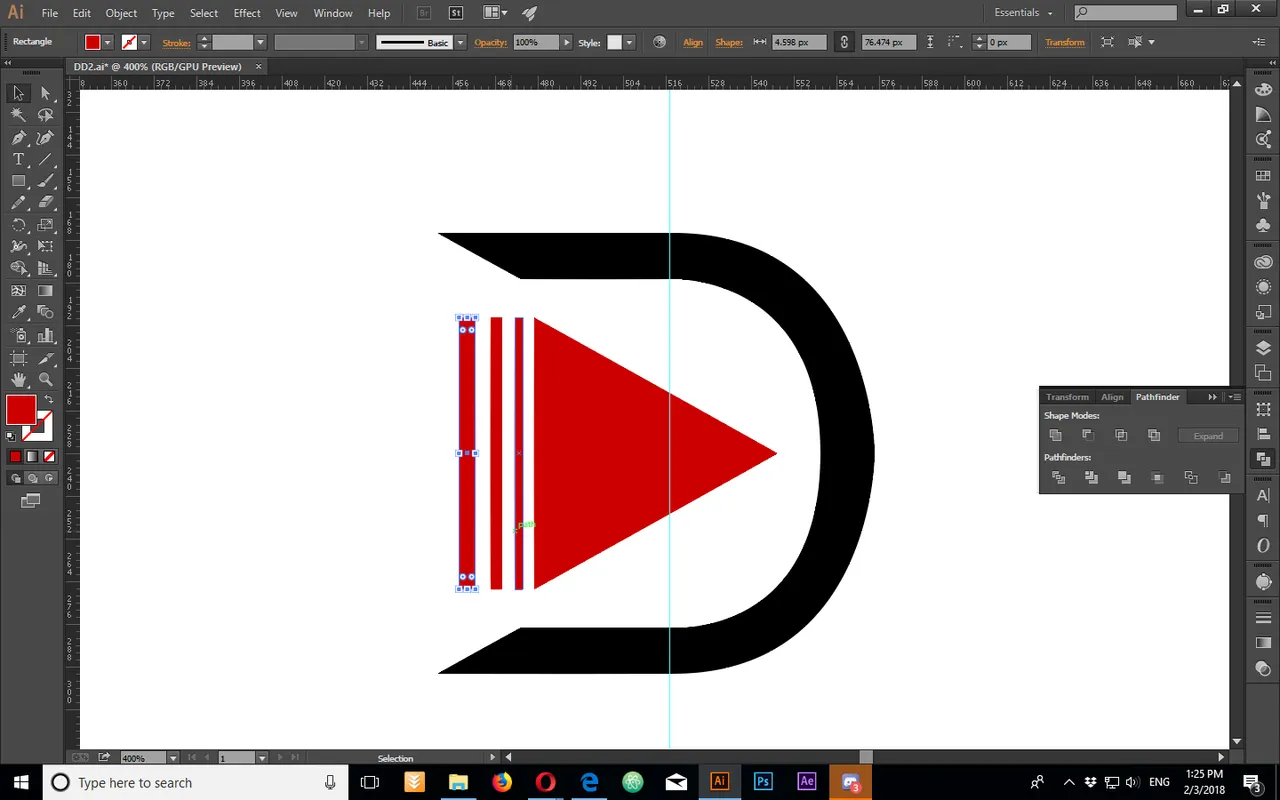
Task: Set paint mode to None
Action: (x=49, y=457)
